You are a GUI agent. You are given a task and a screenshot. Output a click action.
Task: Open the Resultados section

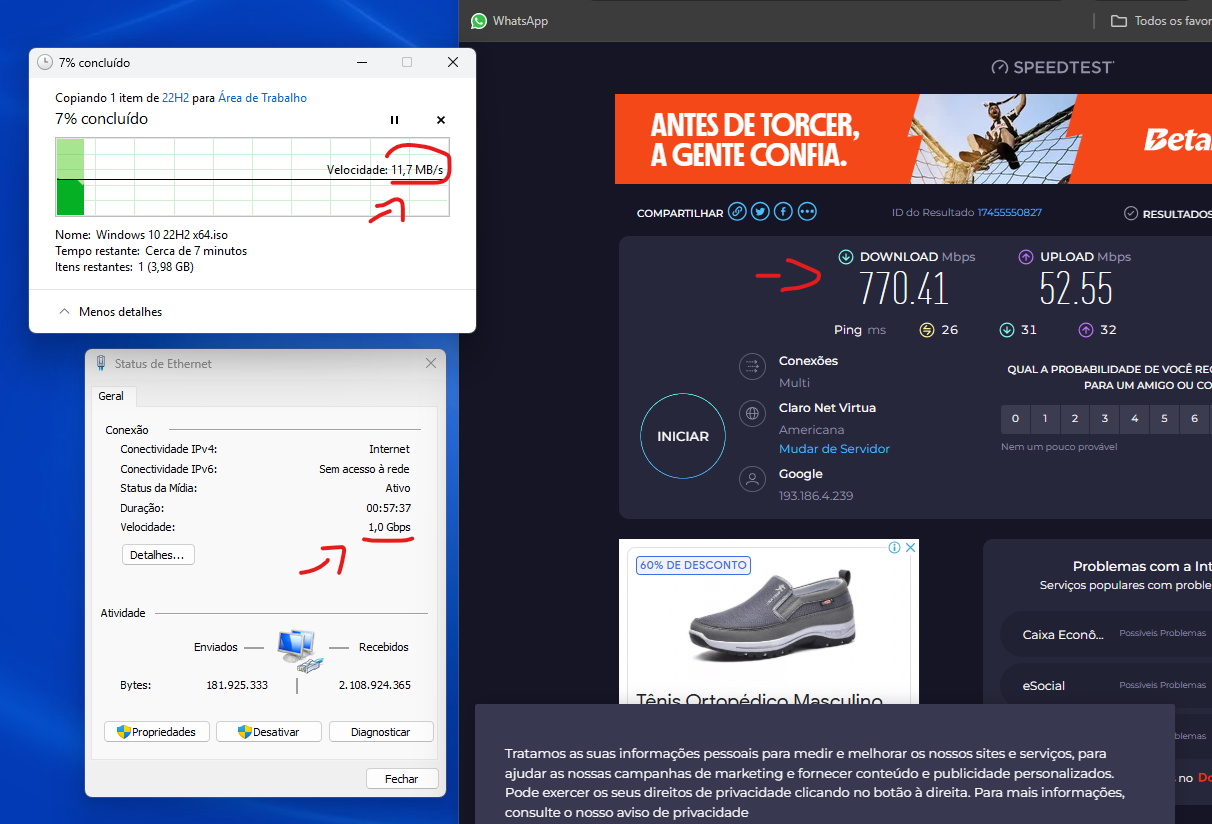coord(1168,213)
